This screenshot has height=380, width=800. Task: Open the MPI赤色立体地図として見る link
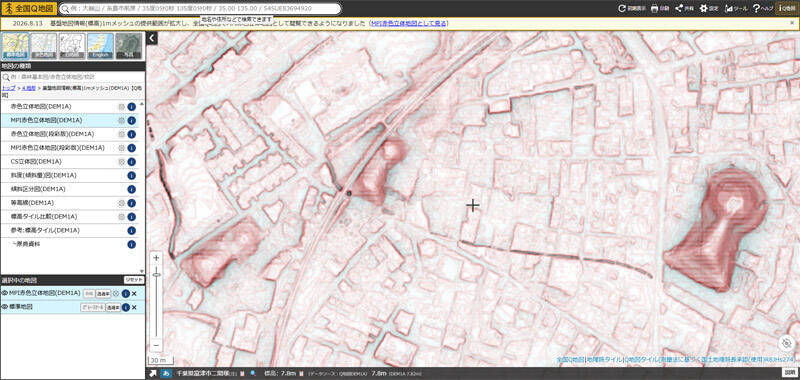[x=409, y=23]
